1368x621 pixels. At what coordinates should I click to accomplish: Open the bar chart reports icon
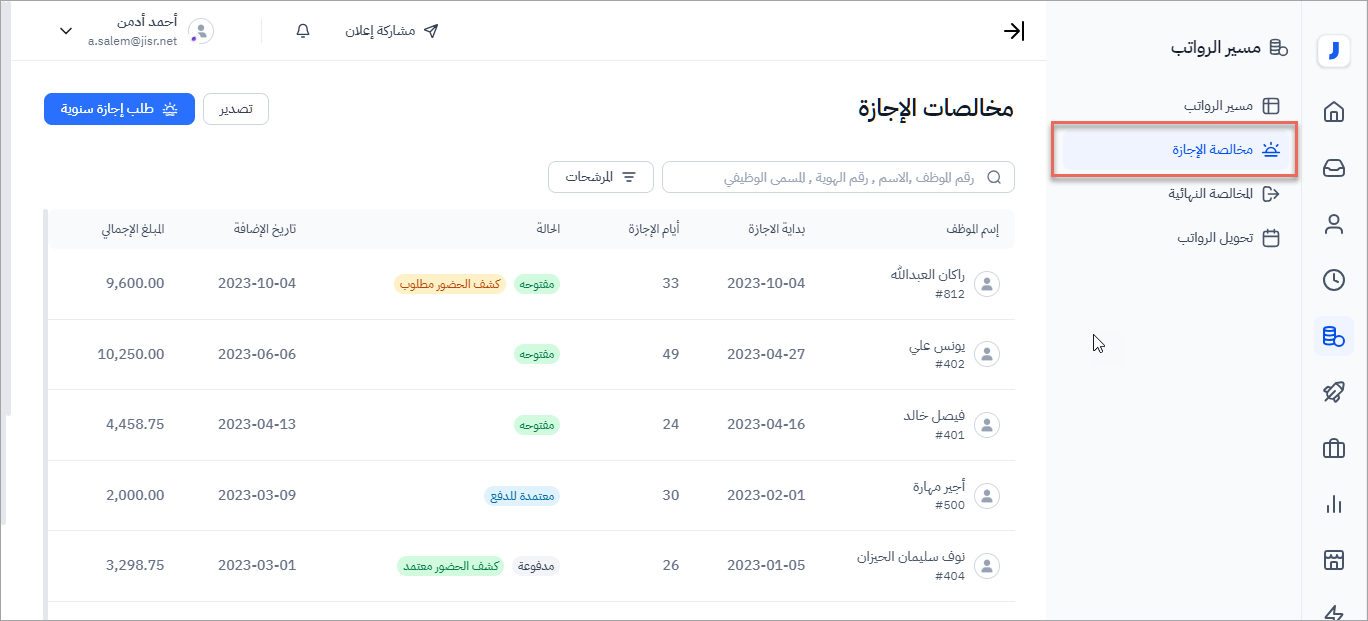(1333, 505)
